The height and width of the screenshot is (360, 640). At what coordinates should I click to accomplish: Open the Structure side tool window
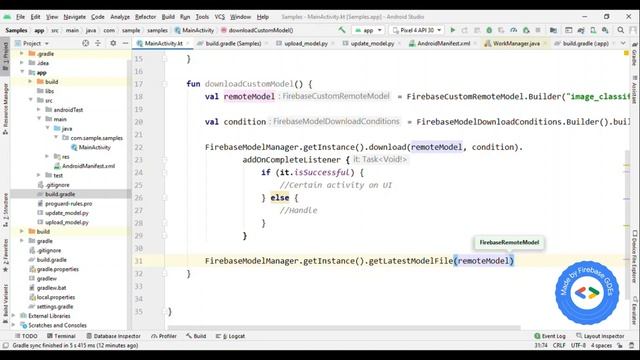tap(5, 210)
